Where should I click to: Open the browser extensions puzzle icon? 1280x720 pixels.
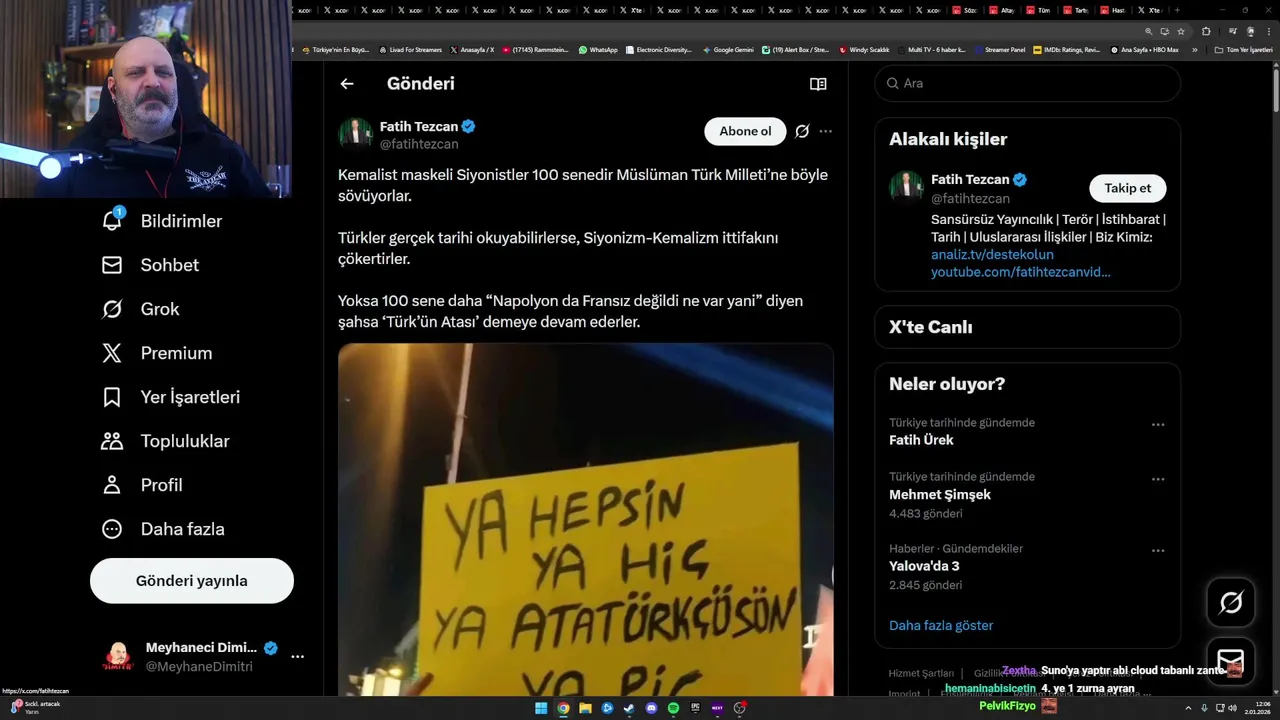coord(1206,31)
